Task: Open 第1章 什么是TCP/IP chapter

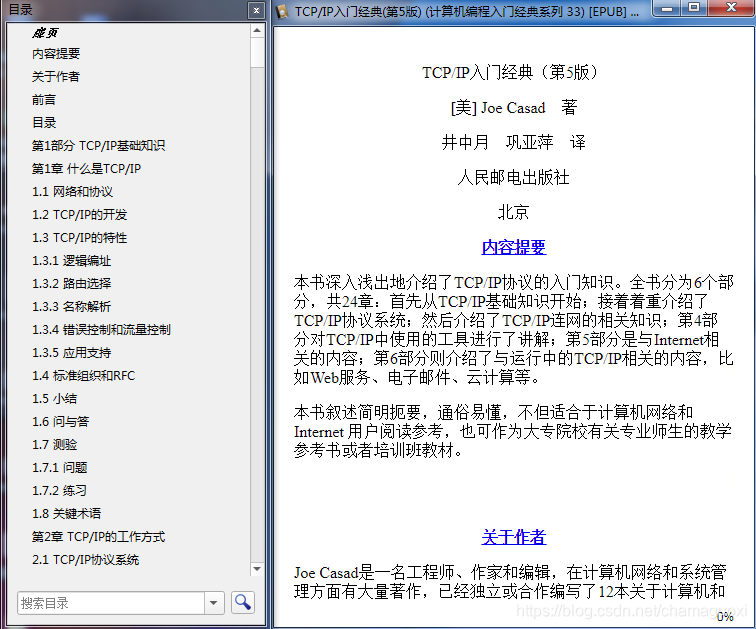Action: coord(86,169)
